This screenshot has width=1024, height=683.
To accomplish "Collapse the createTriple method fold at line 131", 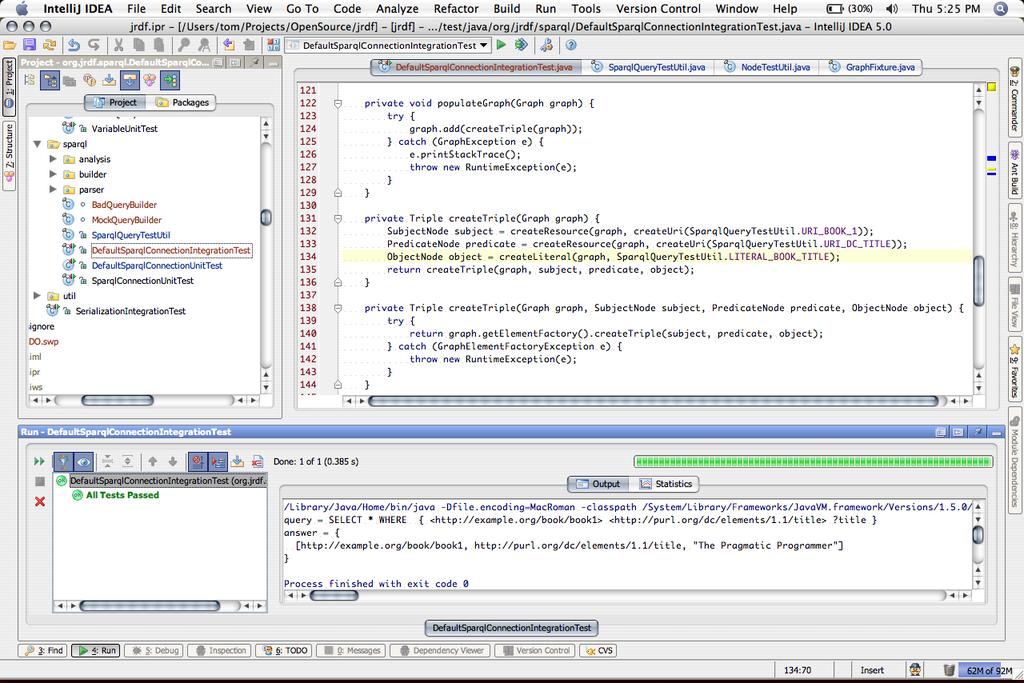I will [x=338, y=219].
